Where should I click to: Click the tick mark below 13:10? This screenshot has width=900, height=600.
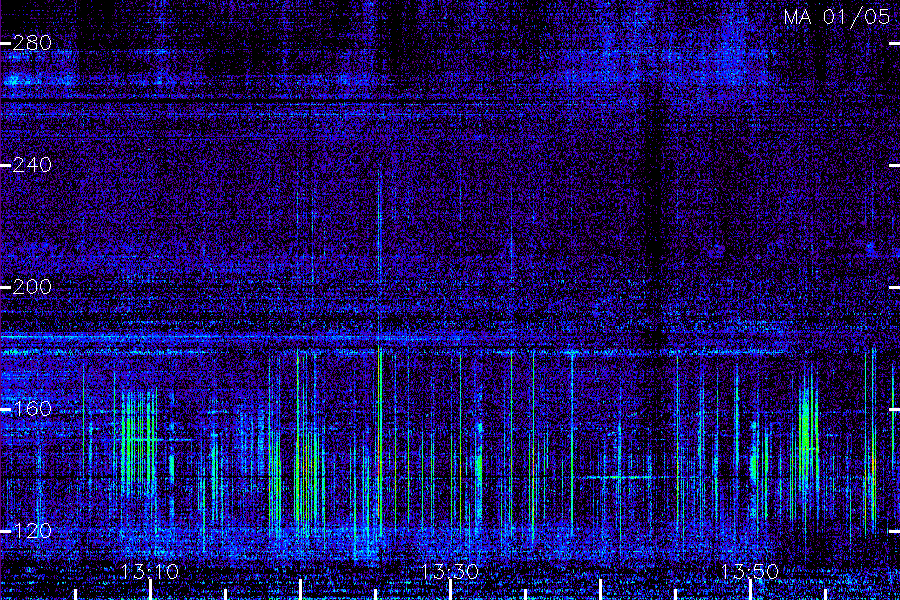pyautogui.click(x=150, y=590)
